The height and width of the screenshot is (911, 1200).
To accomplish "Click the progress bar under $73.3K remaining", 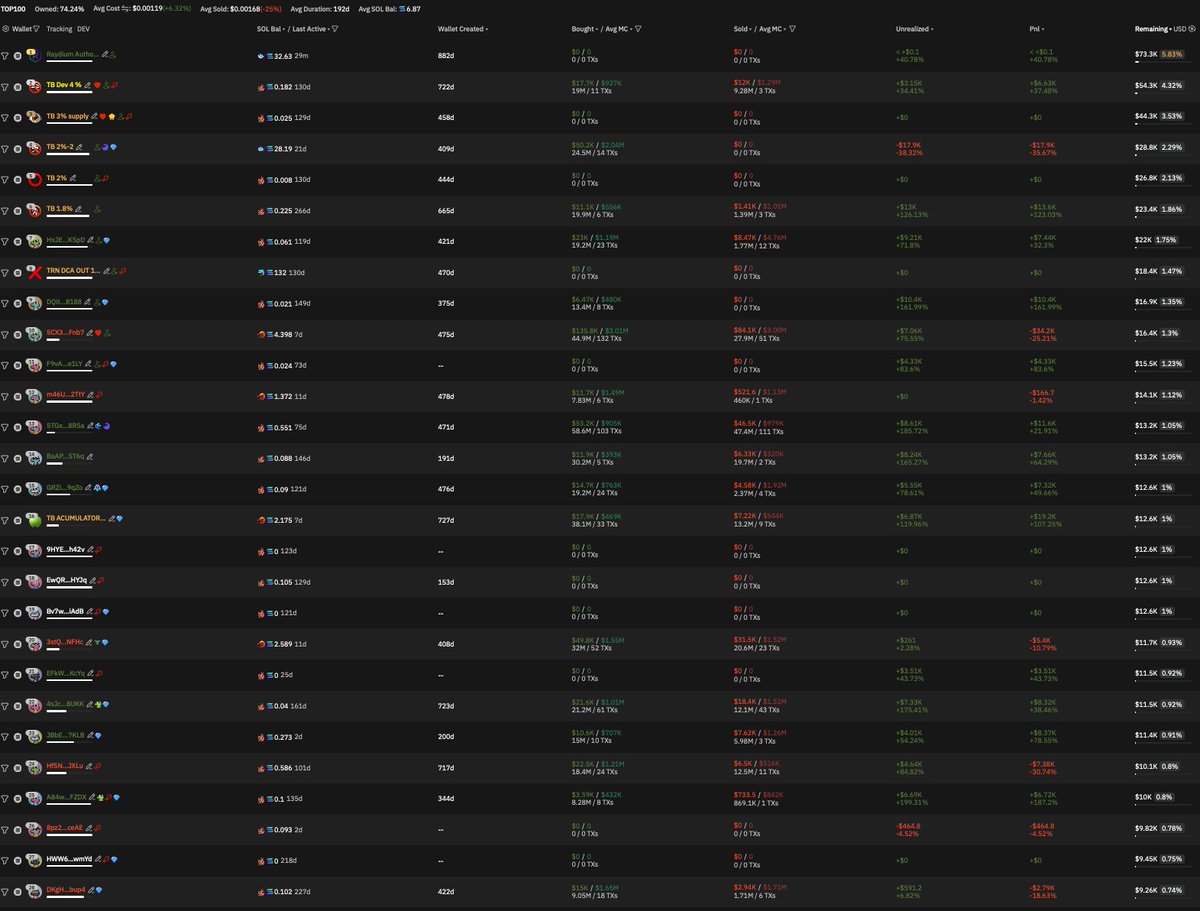I will click(x=1161, y=62).
